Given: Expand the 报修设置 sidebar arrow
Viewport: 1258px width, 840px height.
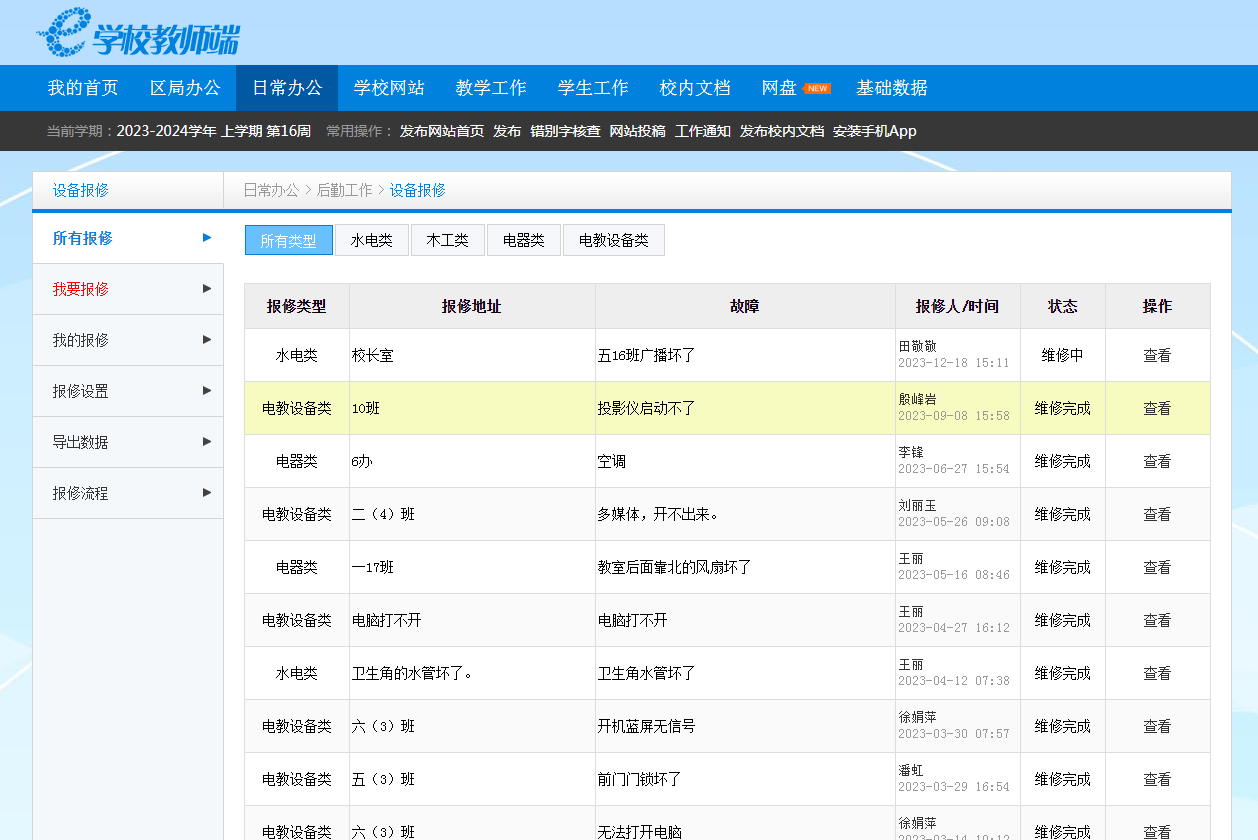Looking at the screenshot, I should pos(207,390).
